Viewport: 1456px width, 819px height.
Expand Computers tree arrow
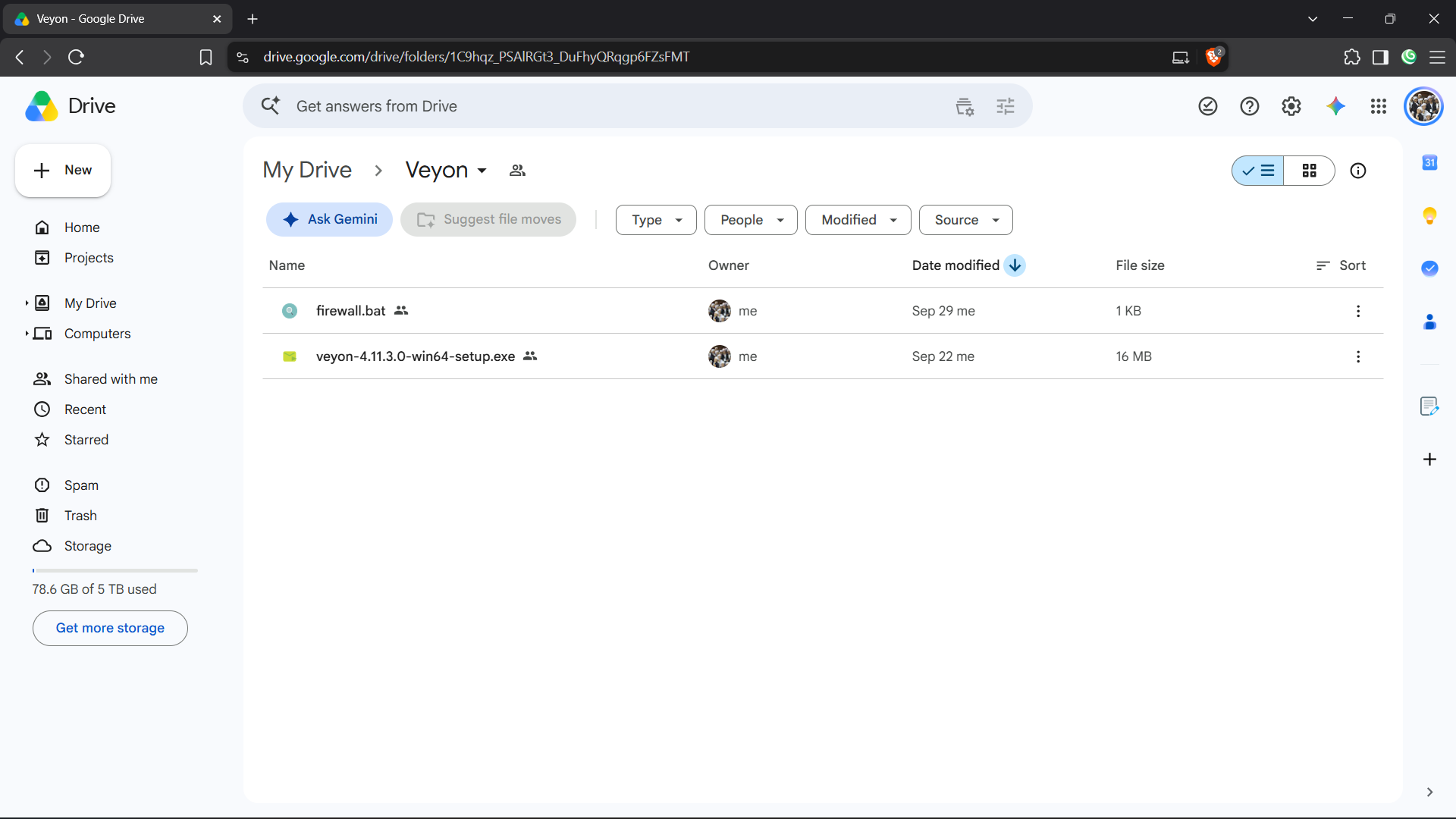[27, 334]
